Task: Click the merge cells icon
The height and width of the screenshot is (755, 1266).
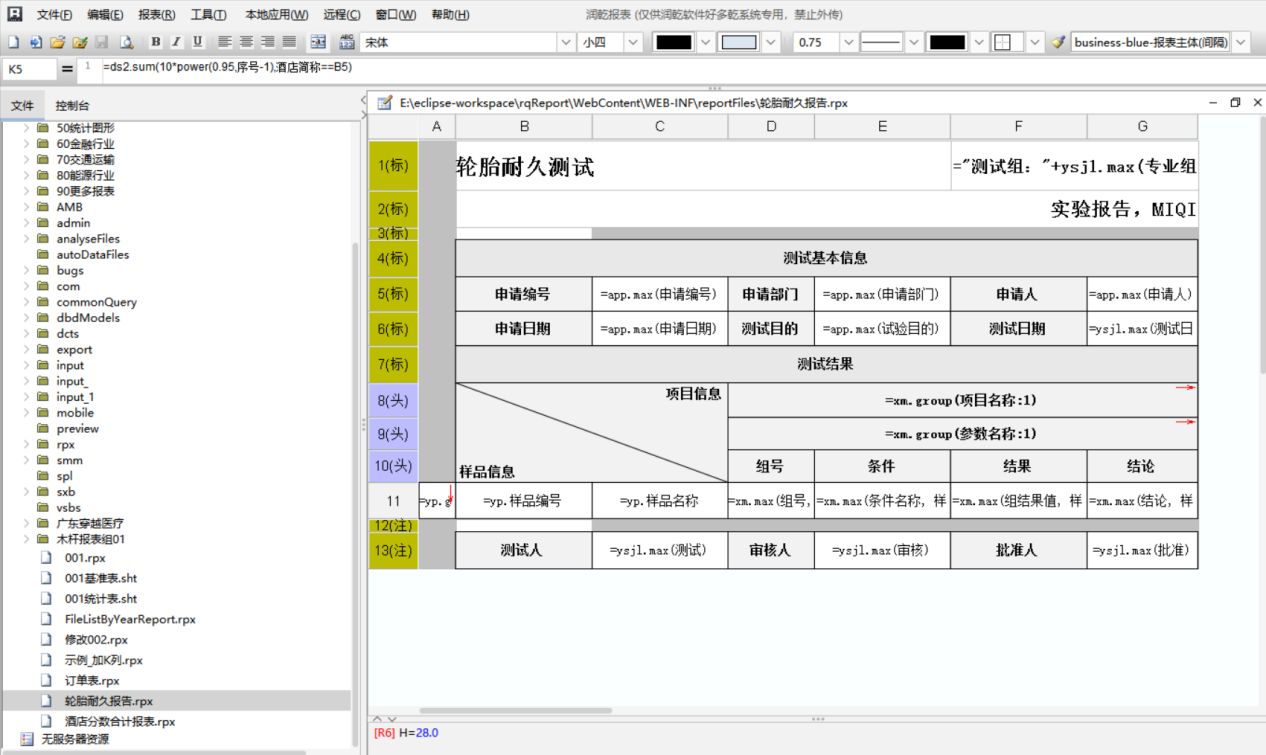Action: click(x=318, y=42)
